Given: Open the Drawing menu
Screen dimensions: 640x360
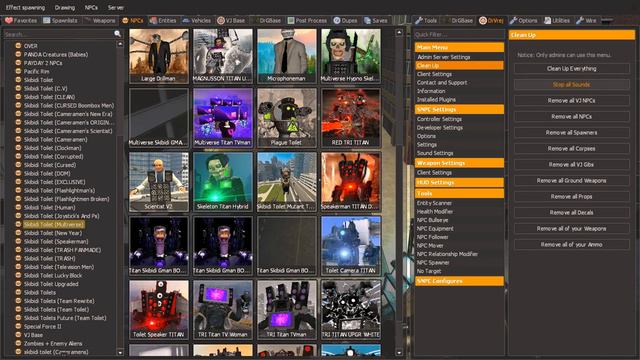Looking at the screenshot, I should (64, 7).
